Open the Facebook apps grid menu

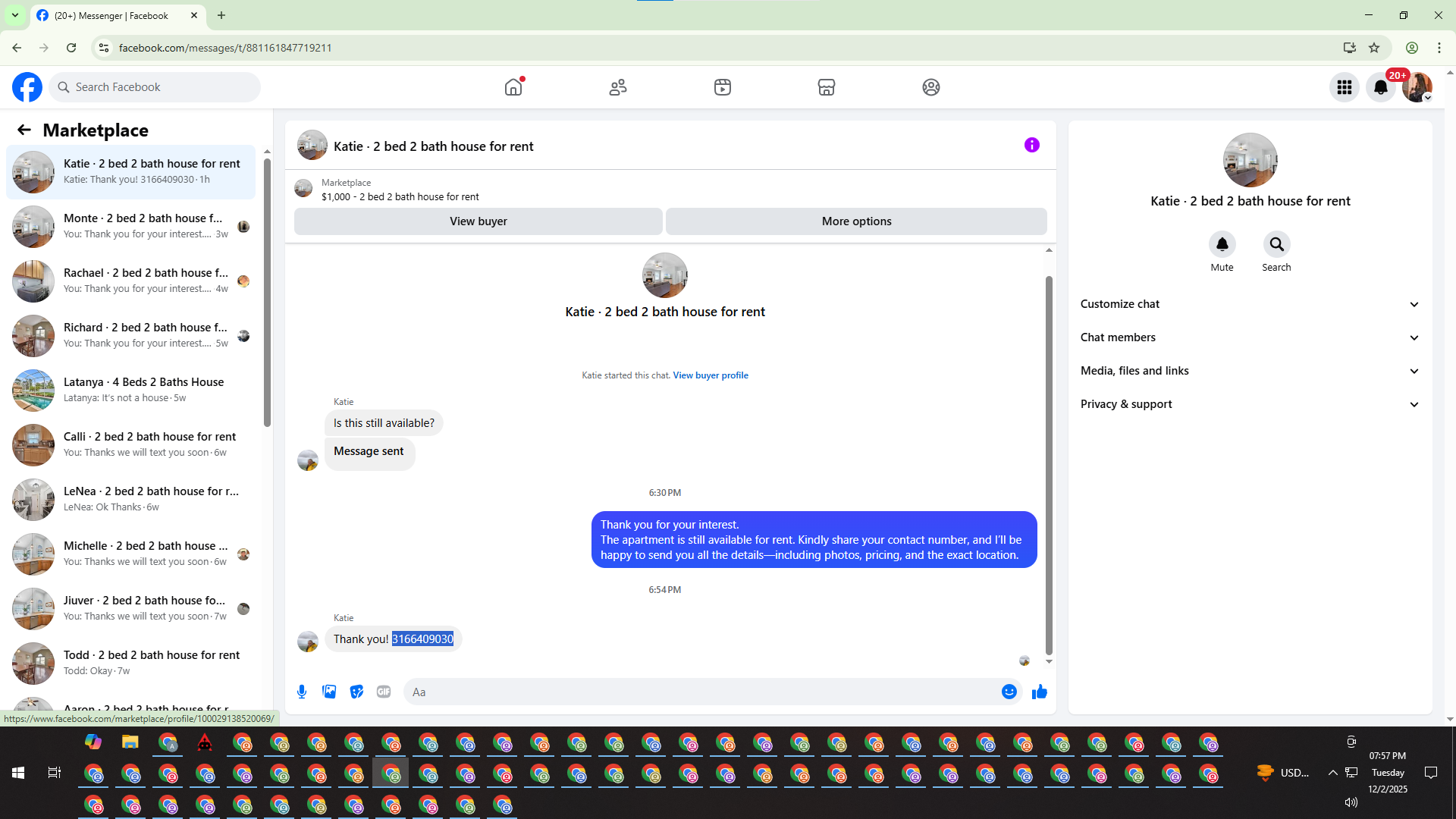1345,87
